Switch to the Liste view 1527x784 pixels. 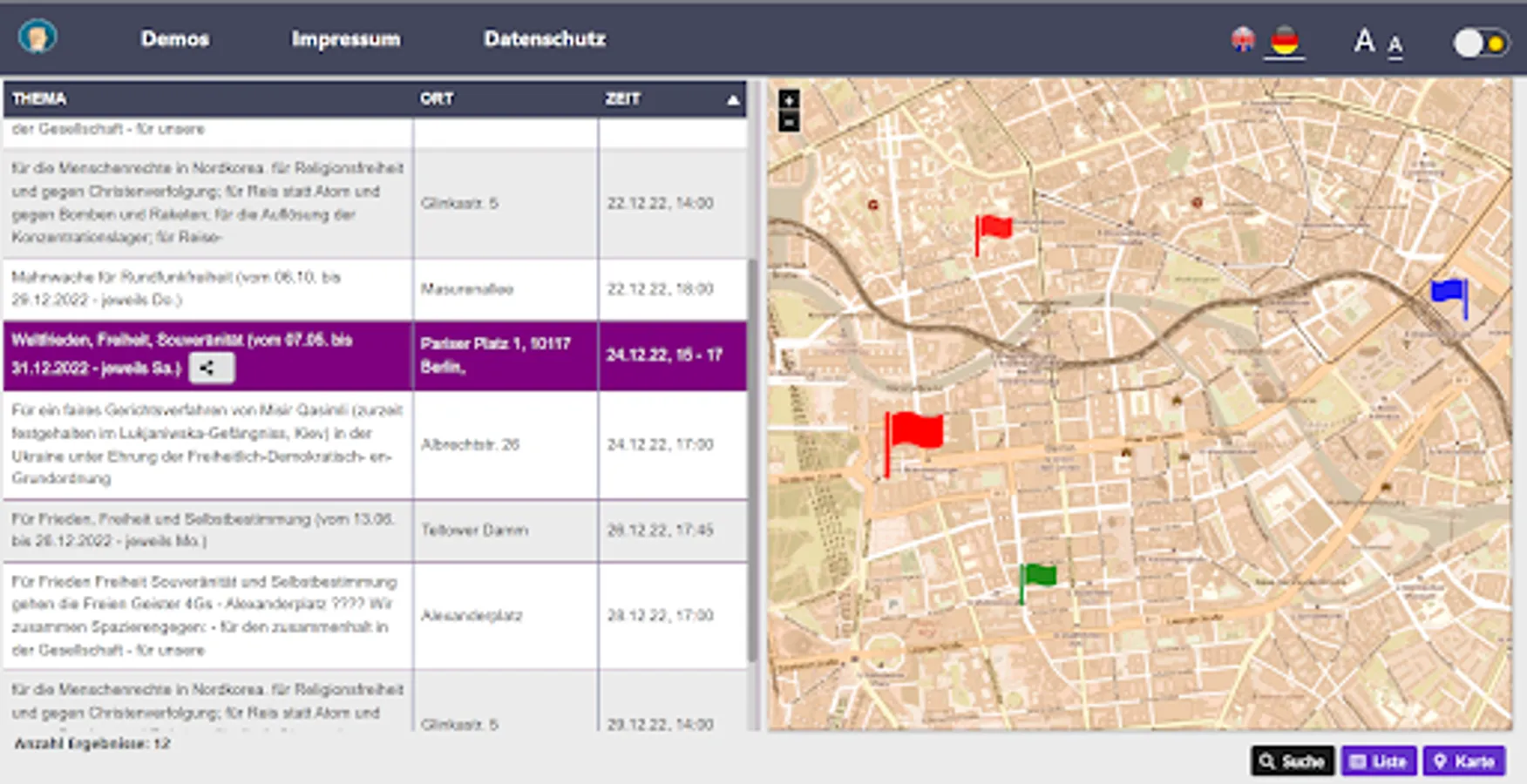pos(1379,761)
